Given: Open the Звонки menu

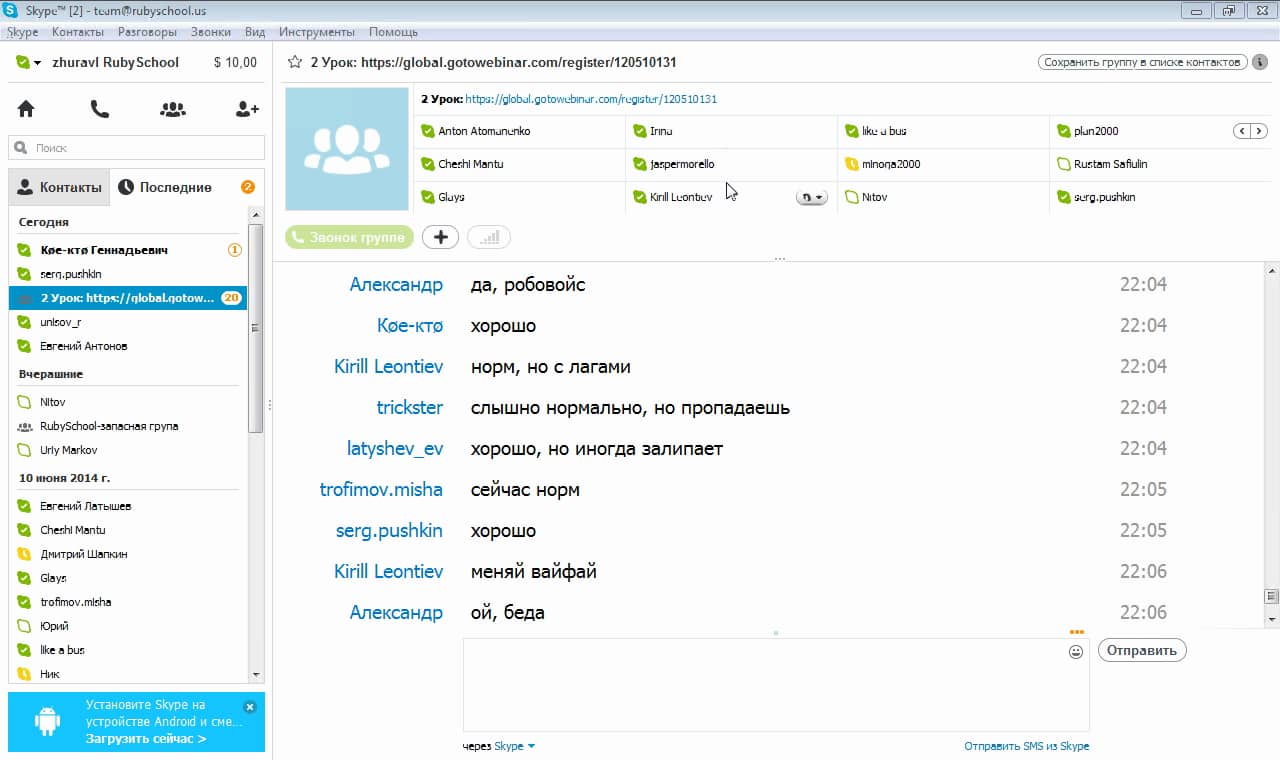Looking at the screenshot, I should pos(211,32).
